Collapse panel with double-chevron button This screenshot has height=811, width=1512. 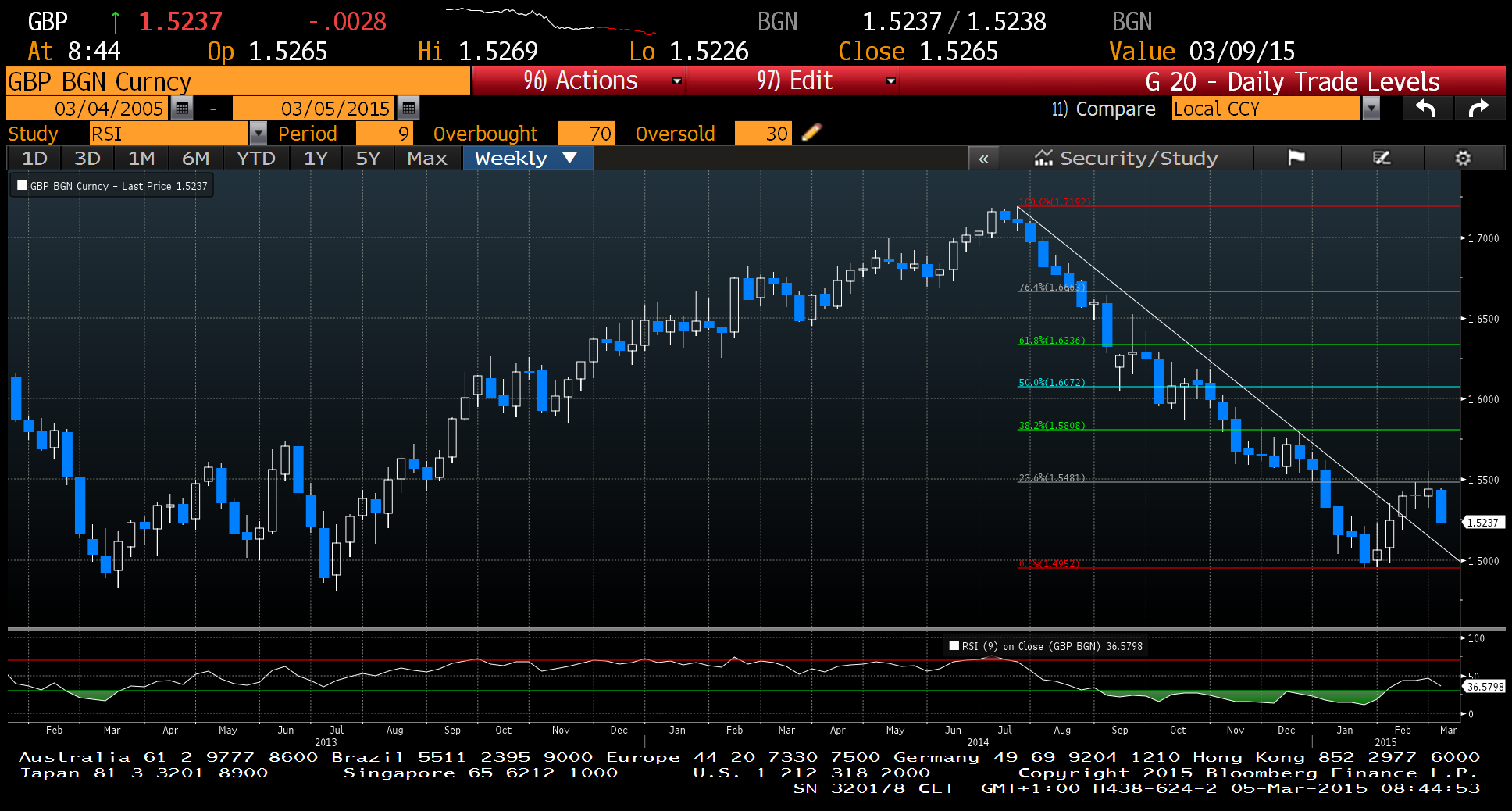983,159
